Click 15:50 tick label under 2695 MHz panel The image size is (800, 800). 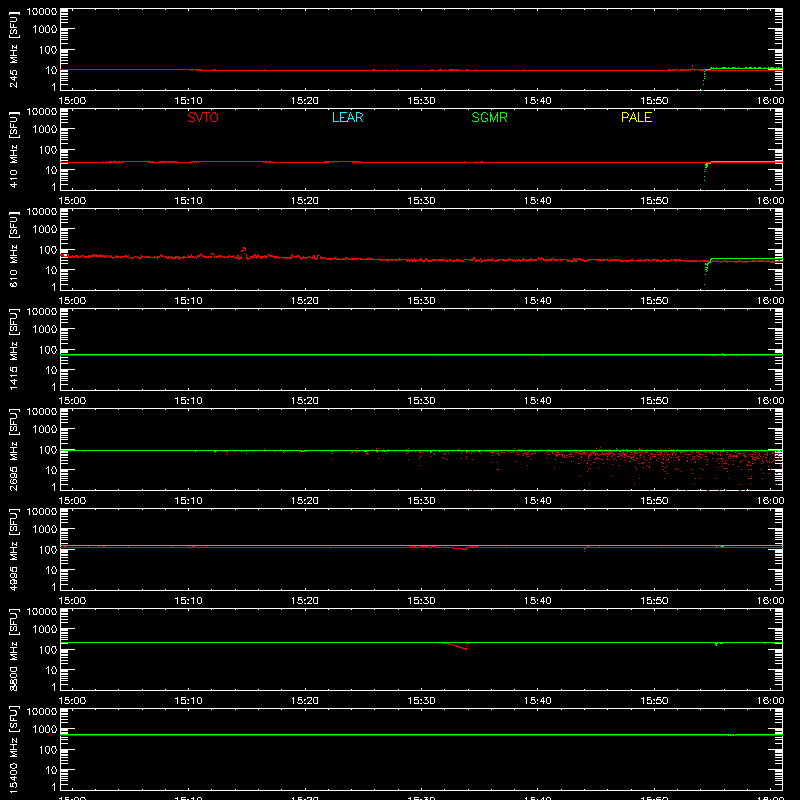[654, 501]
